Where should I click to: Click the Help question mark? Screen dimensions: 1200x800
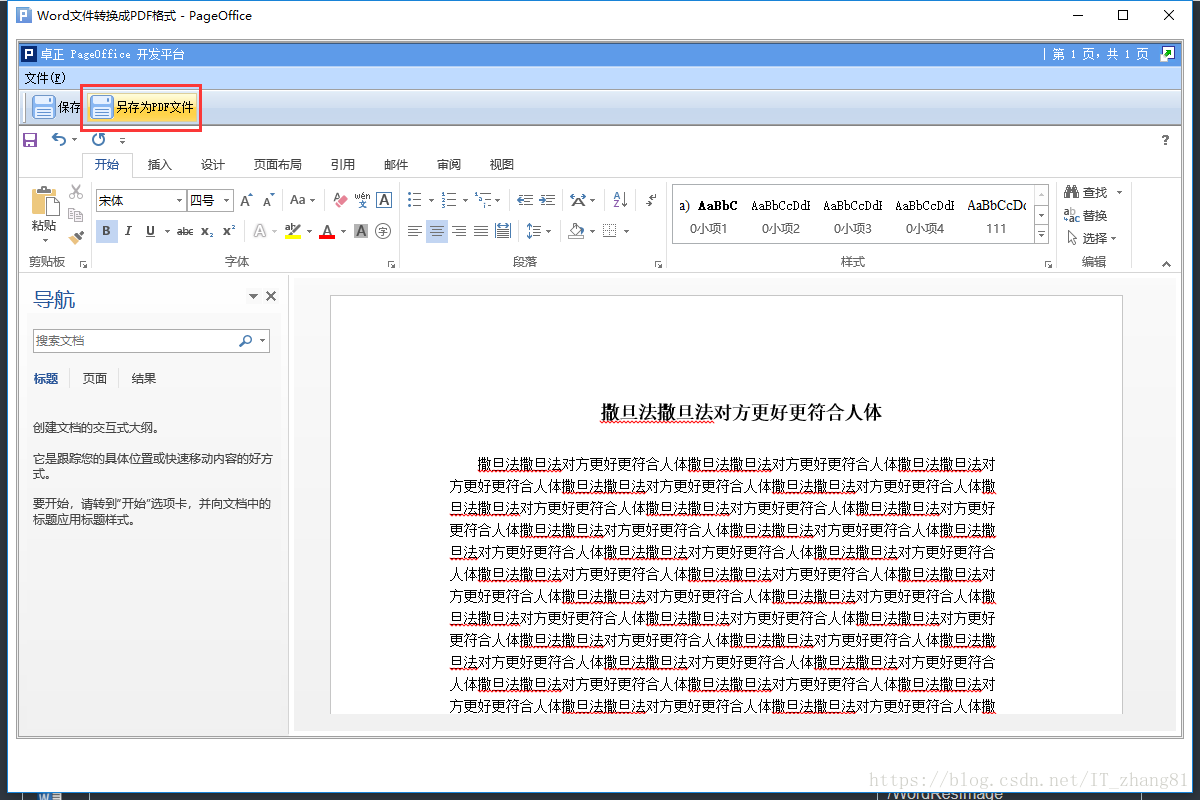pyautogui.click(x=1165, y=140)
